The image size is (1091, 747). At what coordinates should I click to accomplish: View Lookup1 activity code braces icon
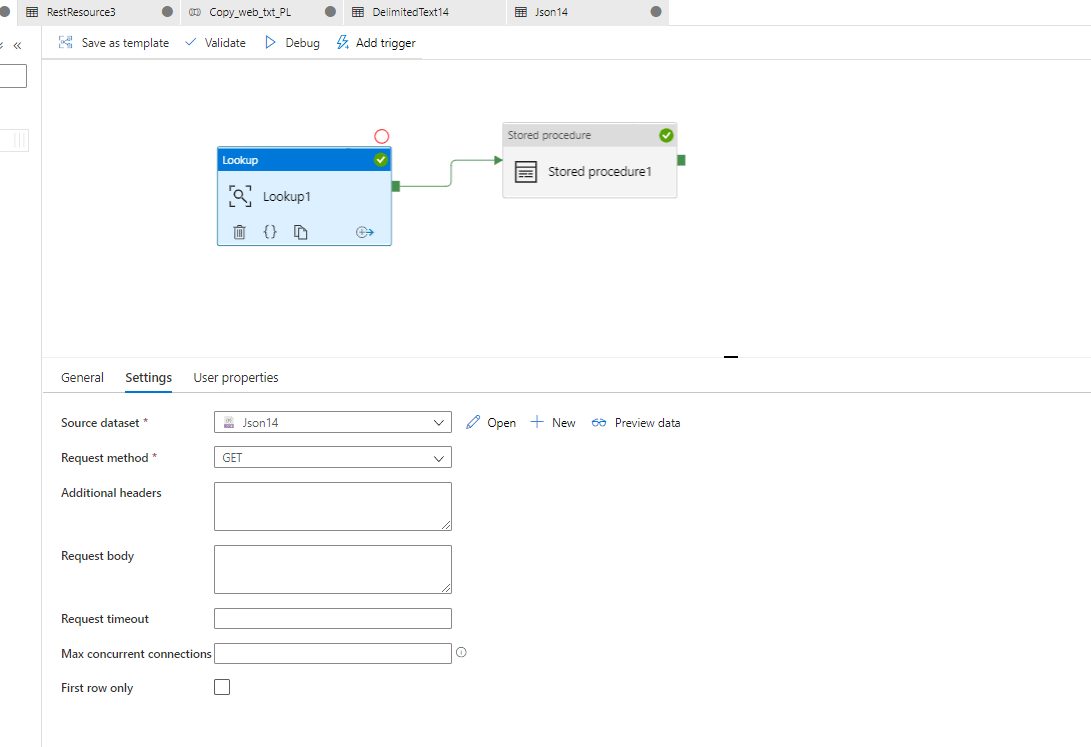270,232
